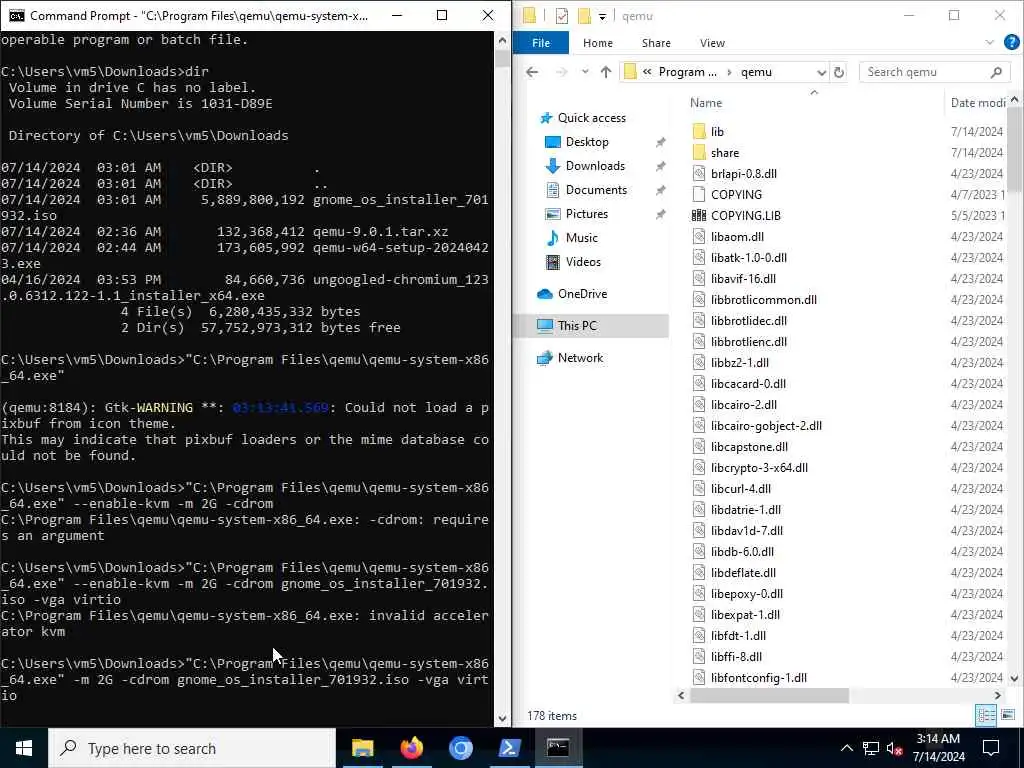Viewport: 1024px width, 768px height.
Task: Switch to Command Prompt taskbar icon
Action: [x=558, y=748]
